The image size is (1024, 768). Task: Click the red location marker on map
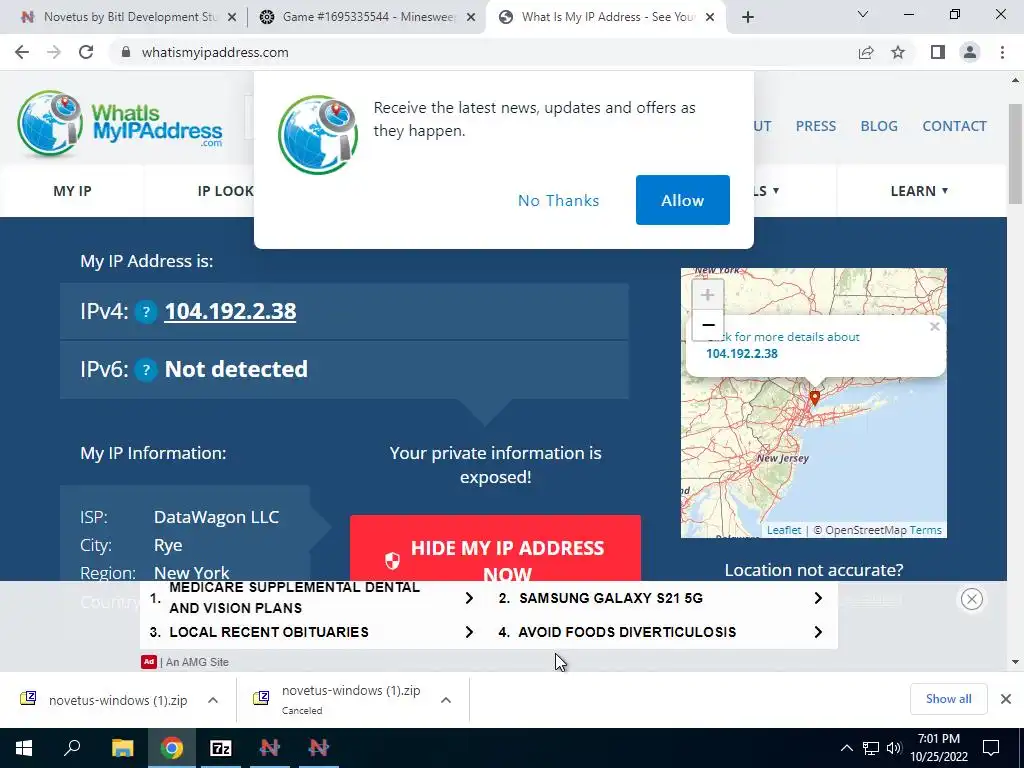tap(814, 397)
